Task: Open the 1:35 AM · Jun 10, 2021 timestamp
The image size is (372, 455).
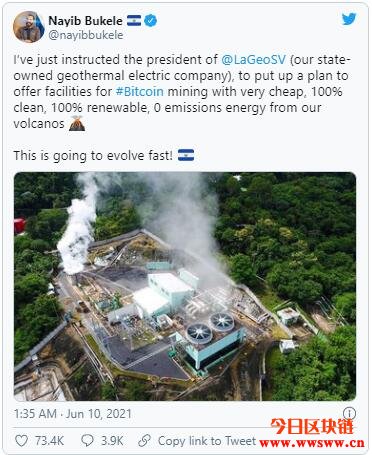Action: (x=73, y=414)
